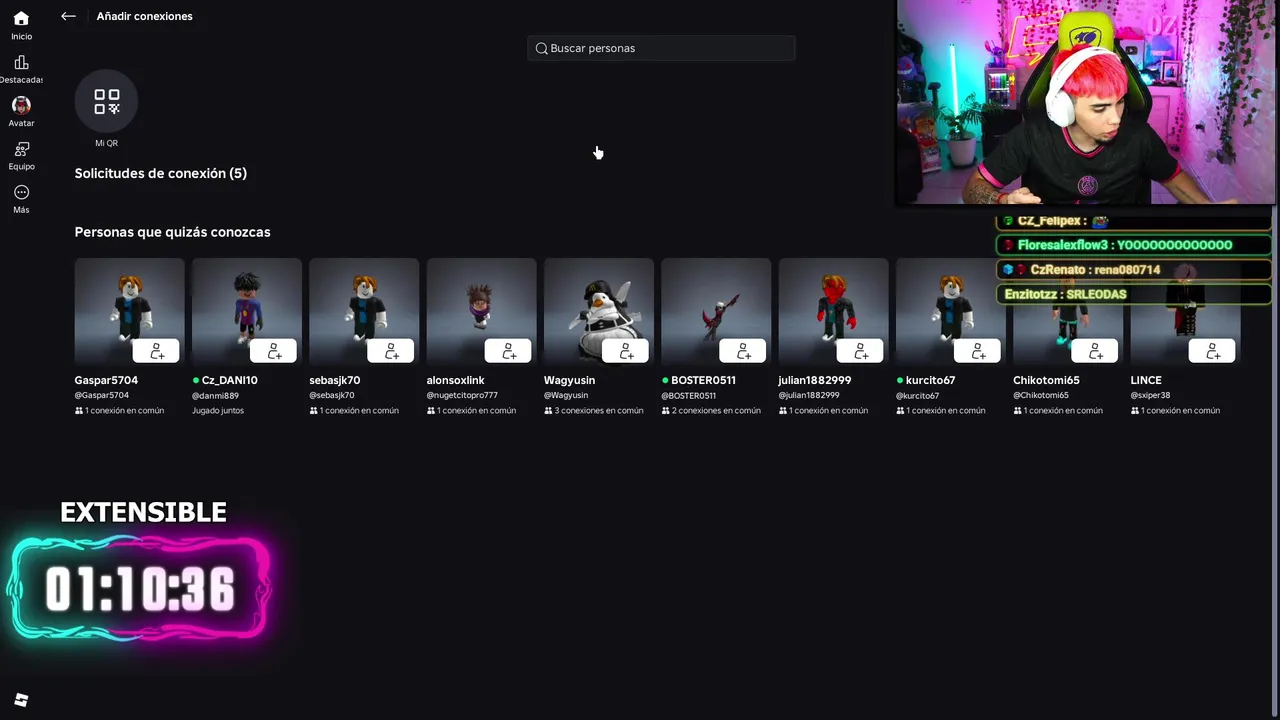This screenshot has height=720, width=1280.
Task: Open kurcito67 avatar thumbnail
Action: (x=950, y=313)
